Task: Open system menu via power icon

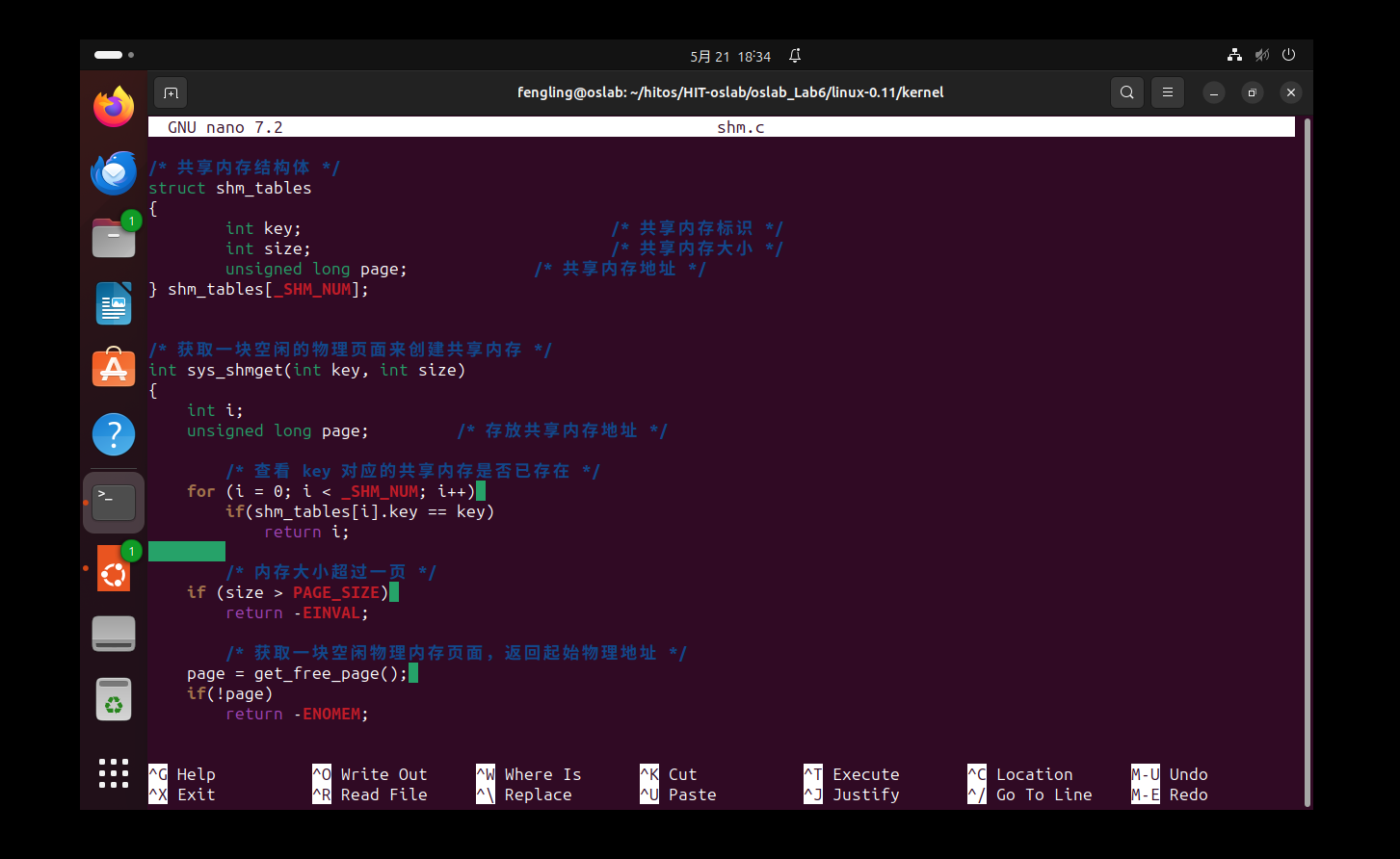Action: [x=1288, y=56]
